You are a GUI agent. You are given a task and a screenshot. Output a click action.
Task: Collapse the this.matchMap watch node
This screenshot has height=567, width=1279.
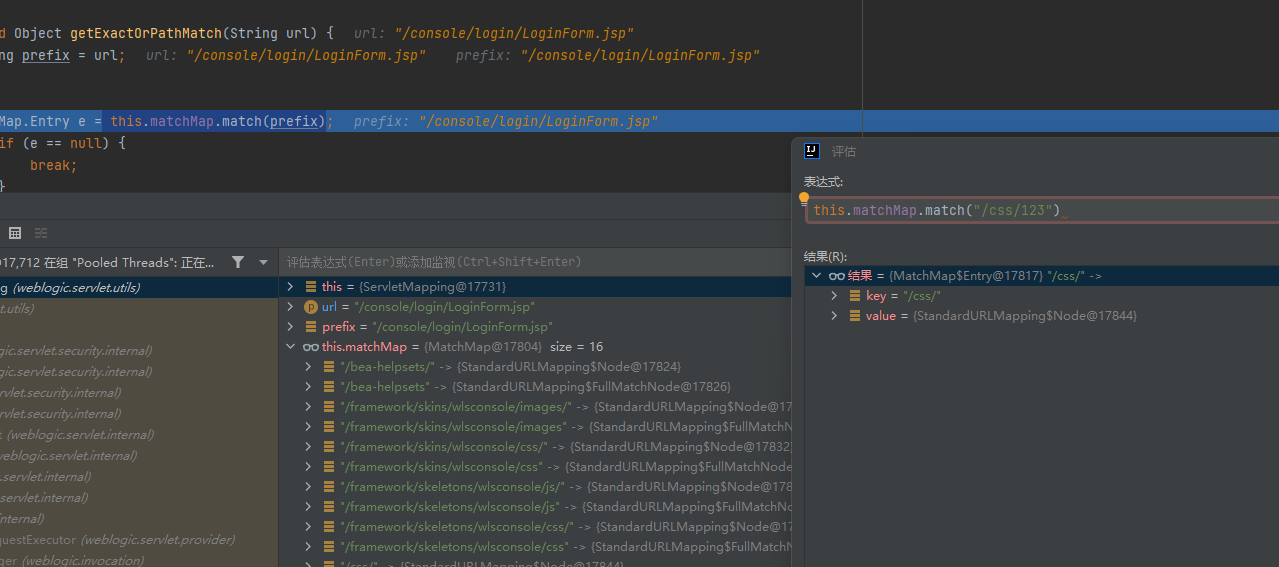[x=291, y=347]
